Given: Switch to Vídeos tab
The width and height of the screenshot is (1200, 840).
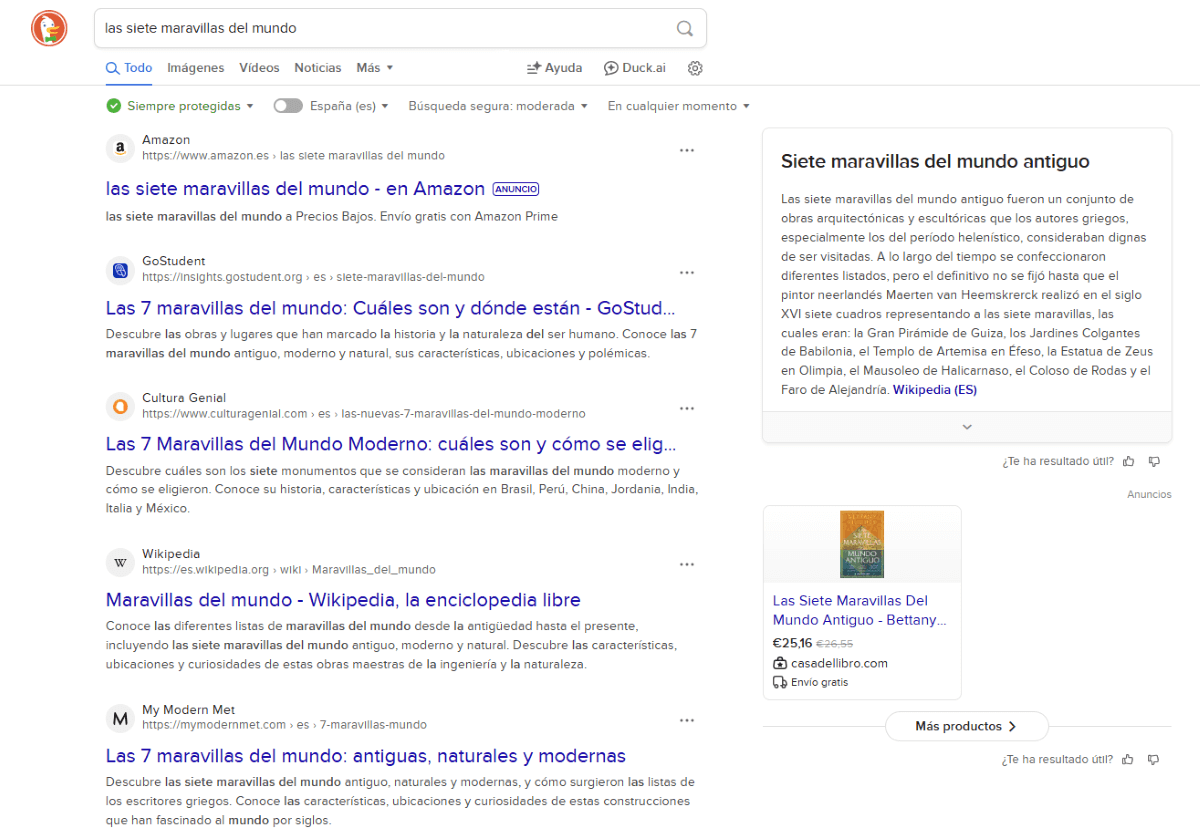Looking at the screenshot, I should click(x=259, y=68).
